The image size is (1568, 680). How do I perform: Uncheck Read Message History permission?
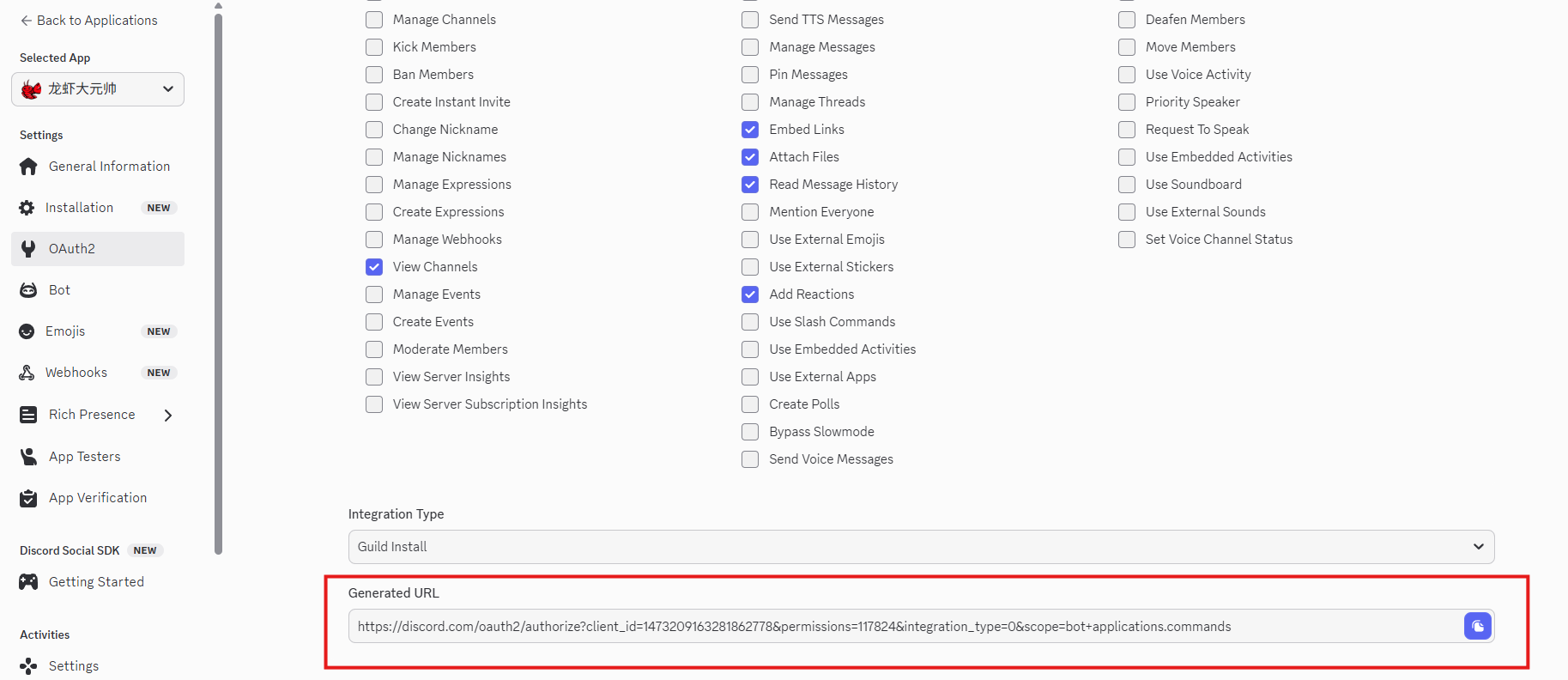(x=750, y=185)
